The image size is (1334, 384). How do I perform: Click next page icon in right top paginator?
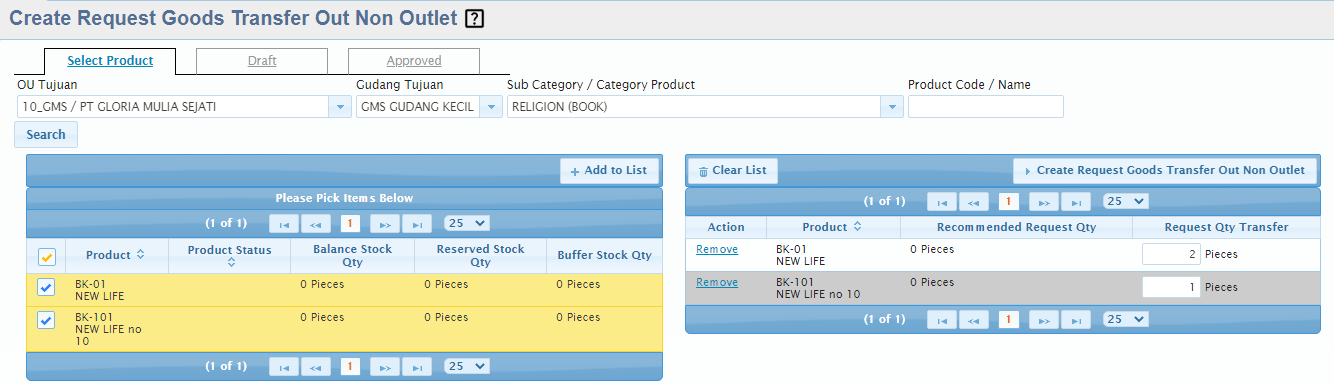tap(1044, 202)
